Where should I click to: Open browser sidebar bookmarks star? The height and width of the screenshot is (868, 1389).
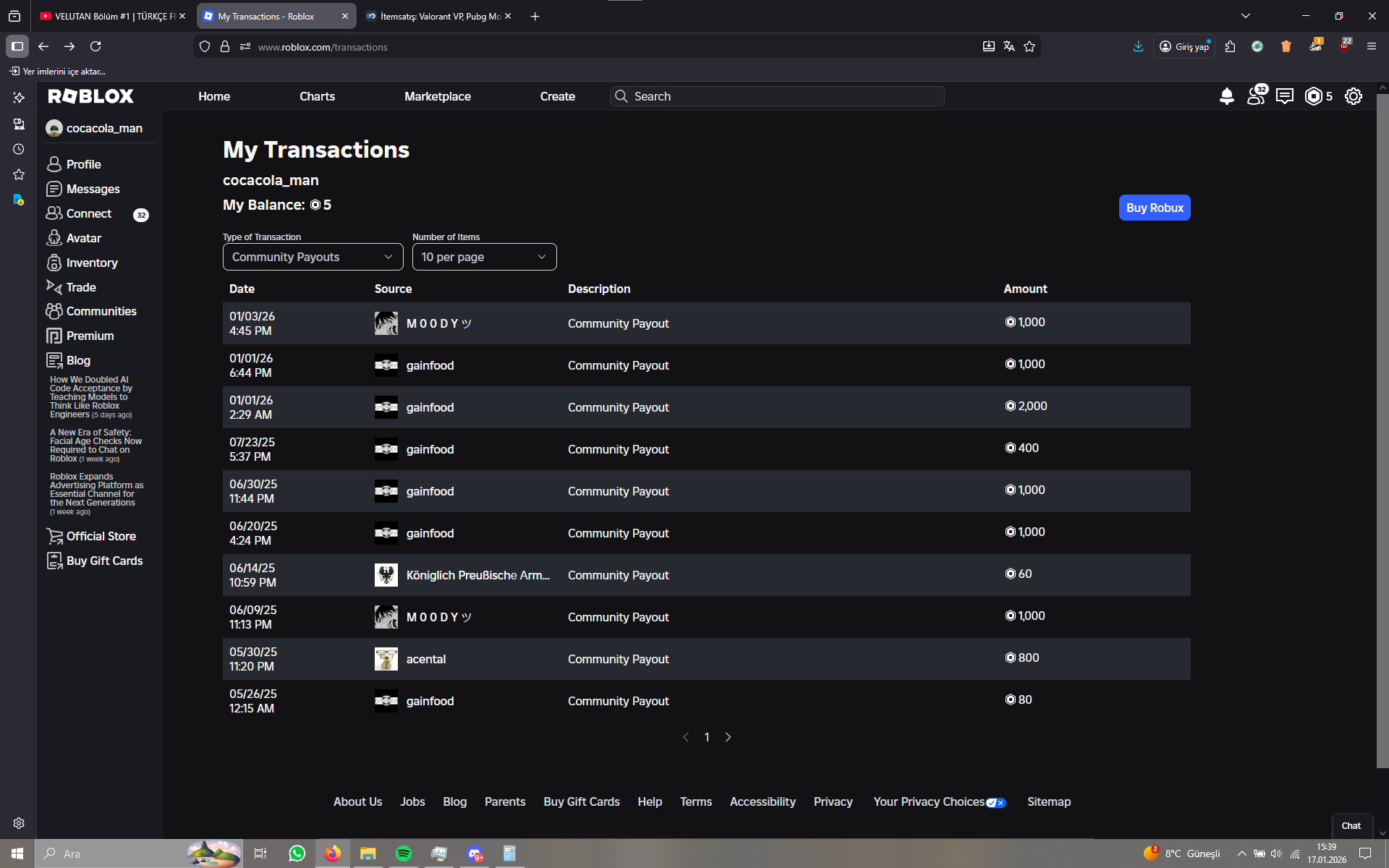pyautogui.click(x=19, y=174)
